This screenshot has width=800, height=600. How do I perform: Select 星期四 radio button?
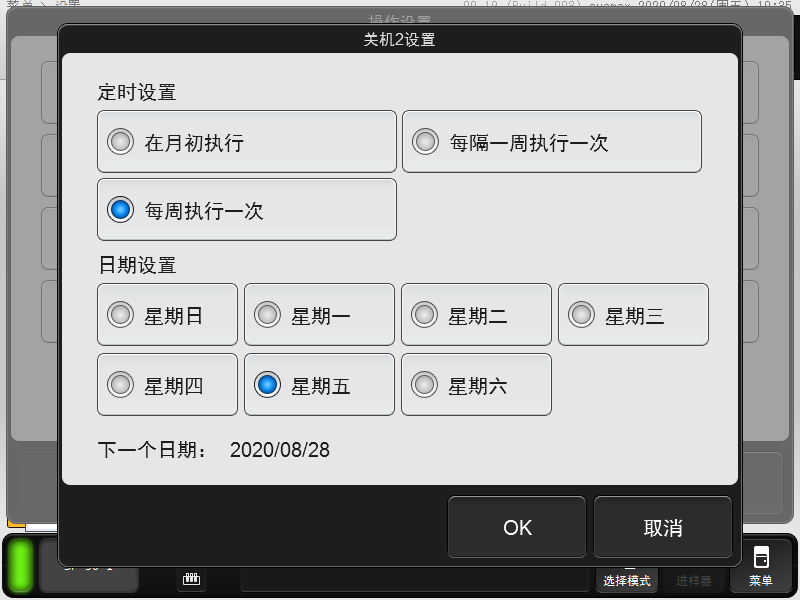click(167, 384)
